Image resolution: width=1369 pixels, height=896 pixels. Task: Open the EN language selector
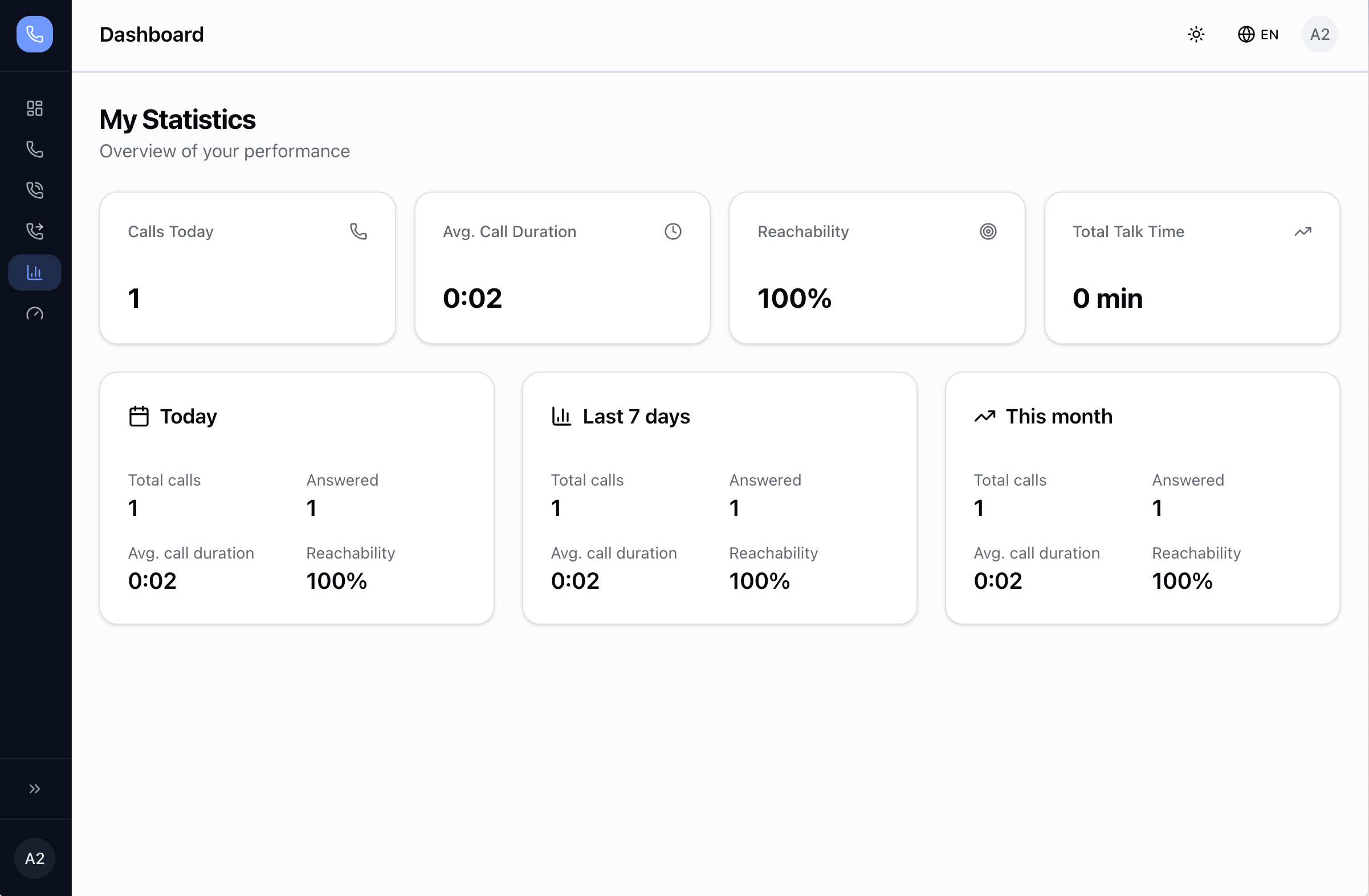[x=1258, y=35]
